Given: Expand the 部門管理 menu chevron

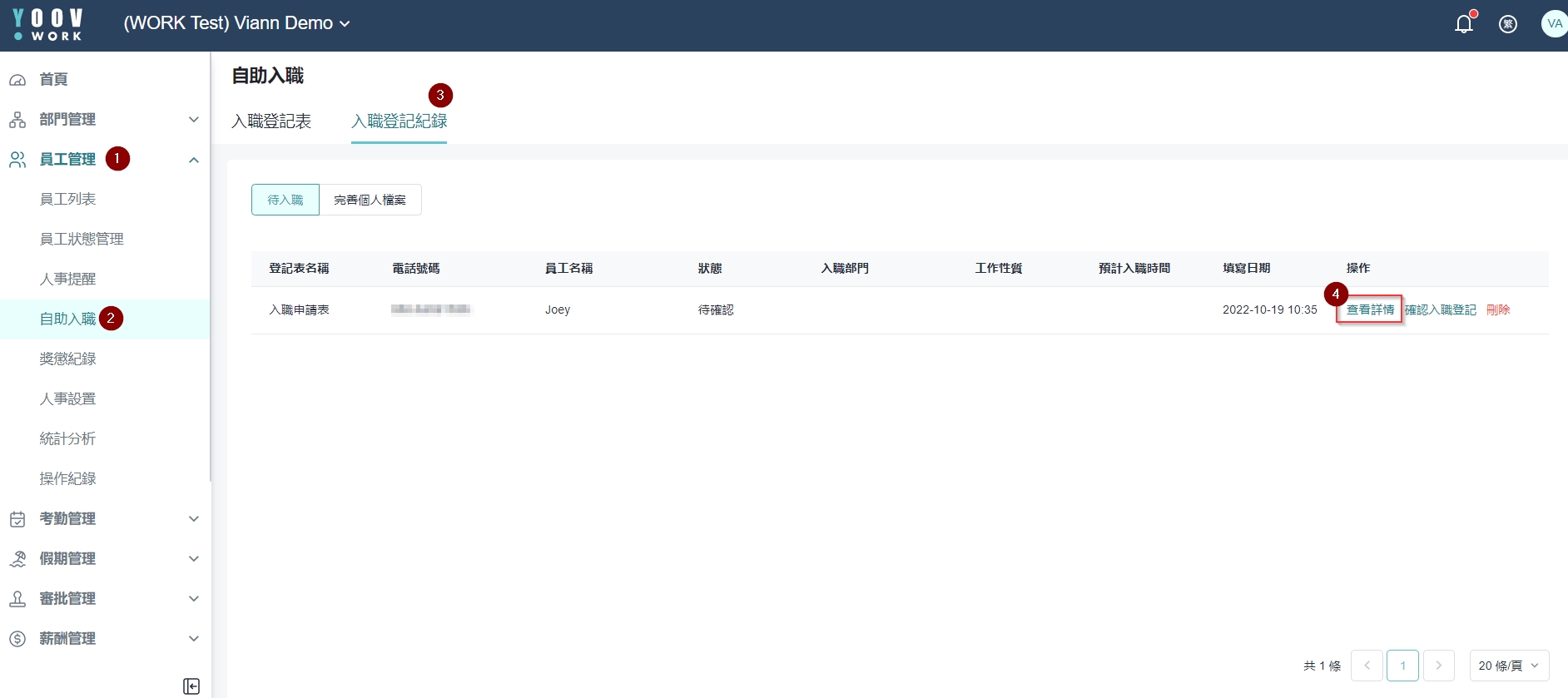Looking at the screenshot, I should [x=194, y=120].
